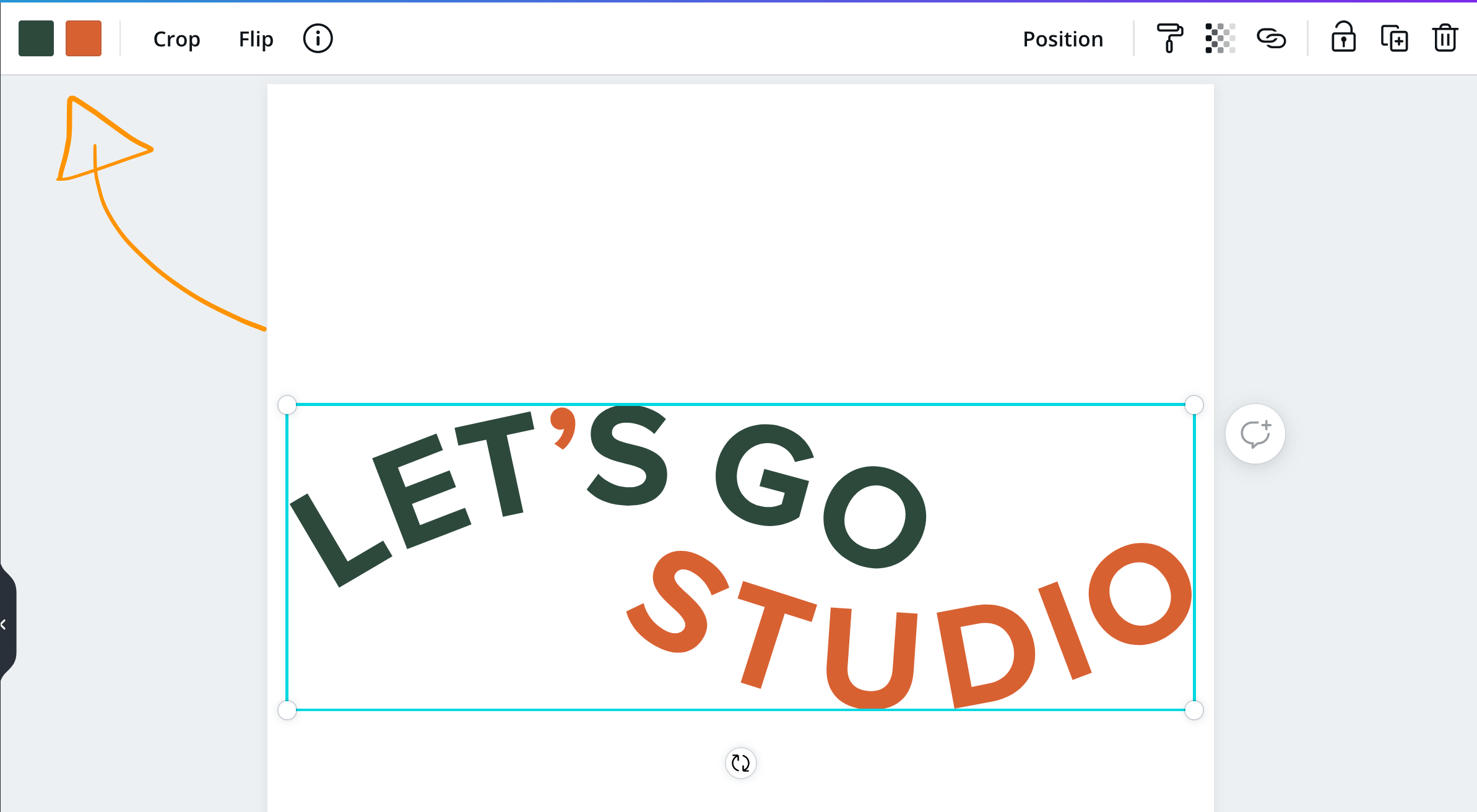The width and height of the screenshot is (1477, 812).
Task: Open the Crop tool
Action: pyautogui.click(x=176, y=39)
